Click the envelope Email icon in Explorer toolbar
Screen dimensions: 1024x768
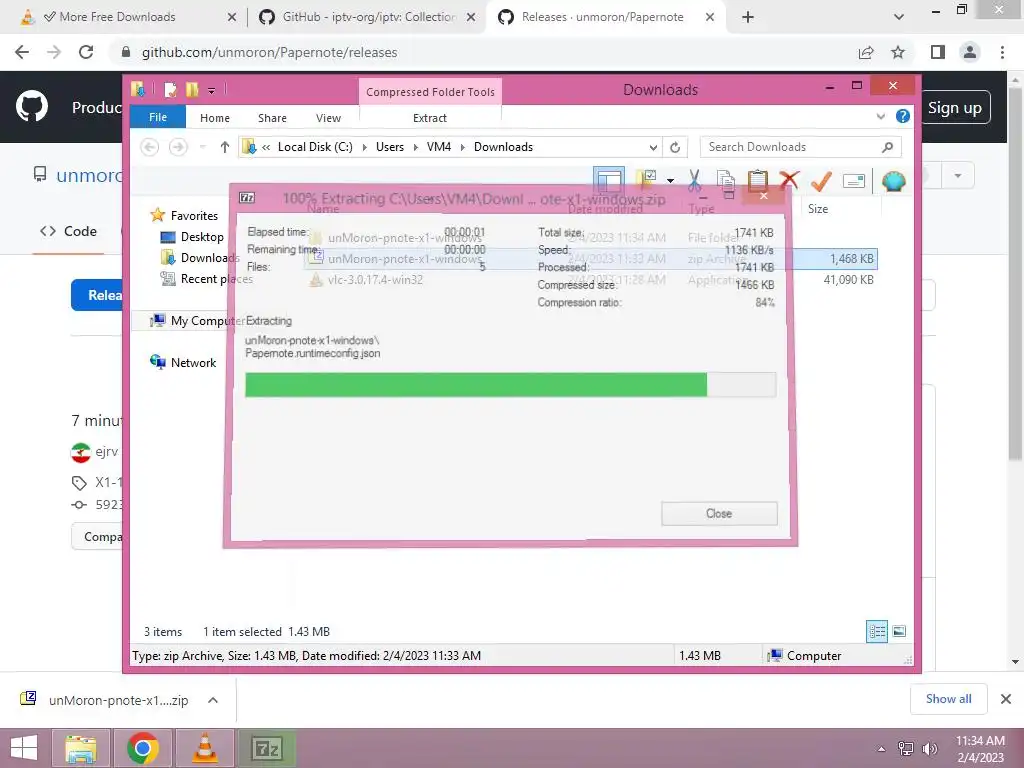[854, 181]
